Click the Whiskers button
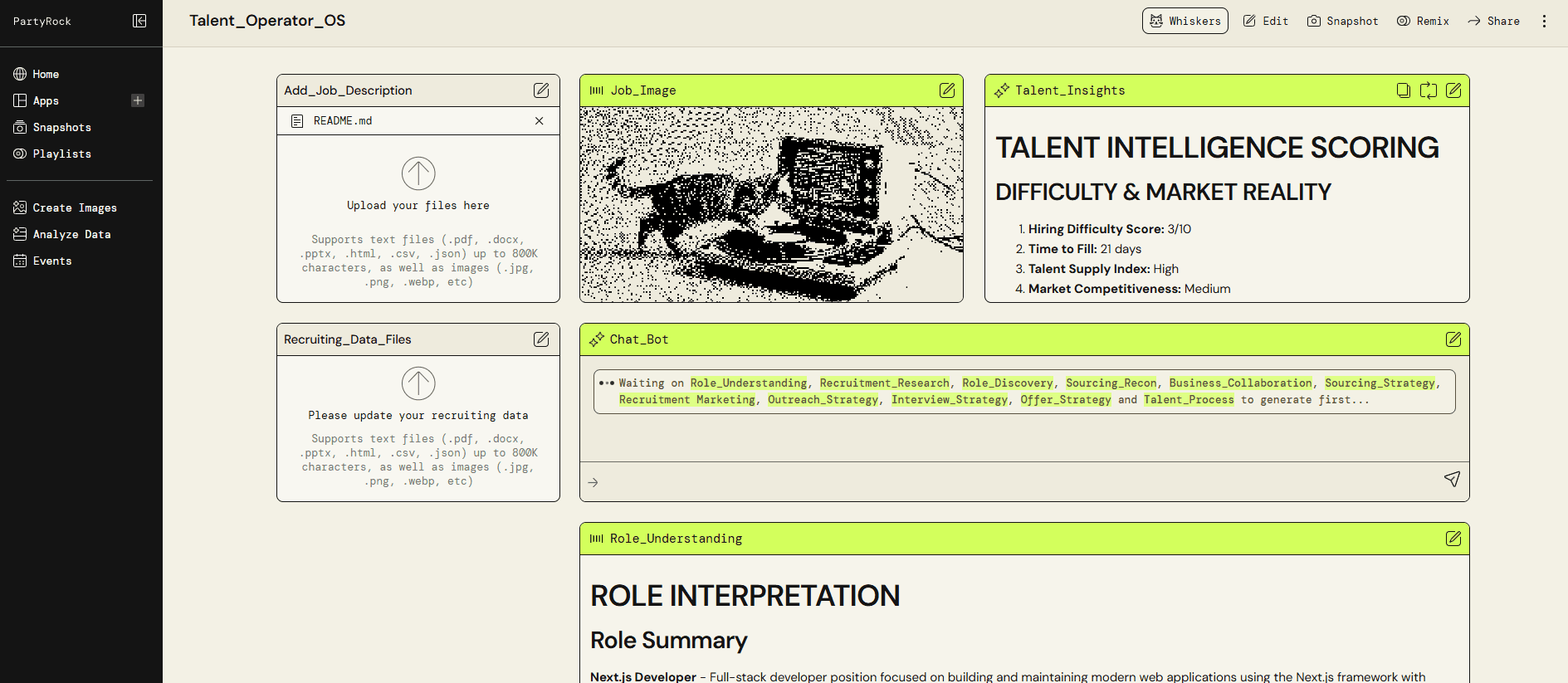 click(x=1185, y=21)
